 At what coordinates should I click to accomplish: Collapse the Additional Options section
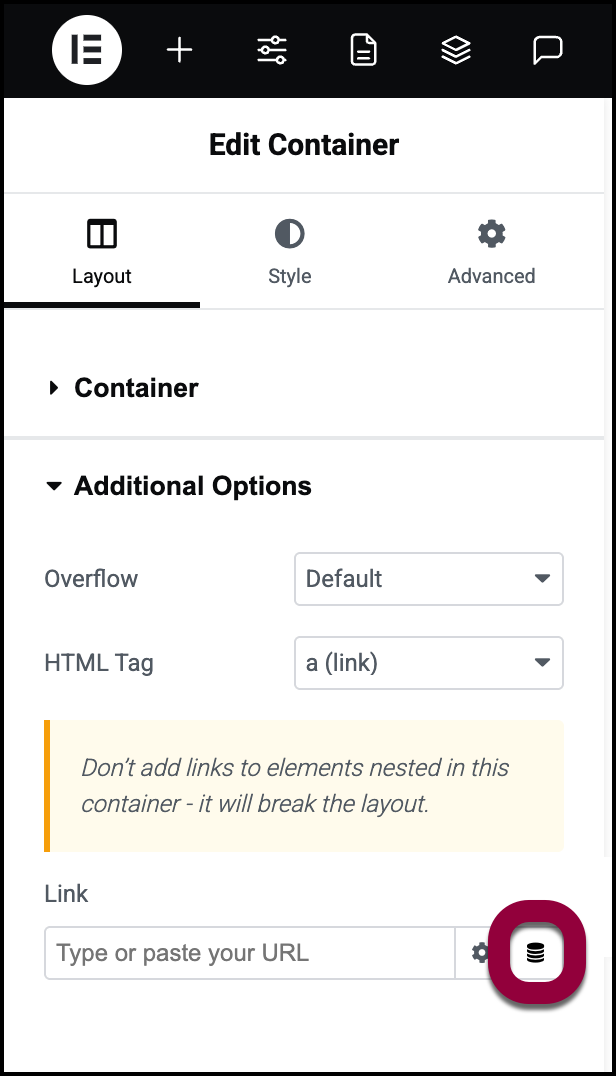pyautogui.click(x=192, y=486)
